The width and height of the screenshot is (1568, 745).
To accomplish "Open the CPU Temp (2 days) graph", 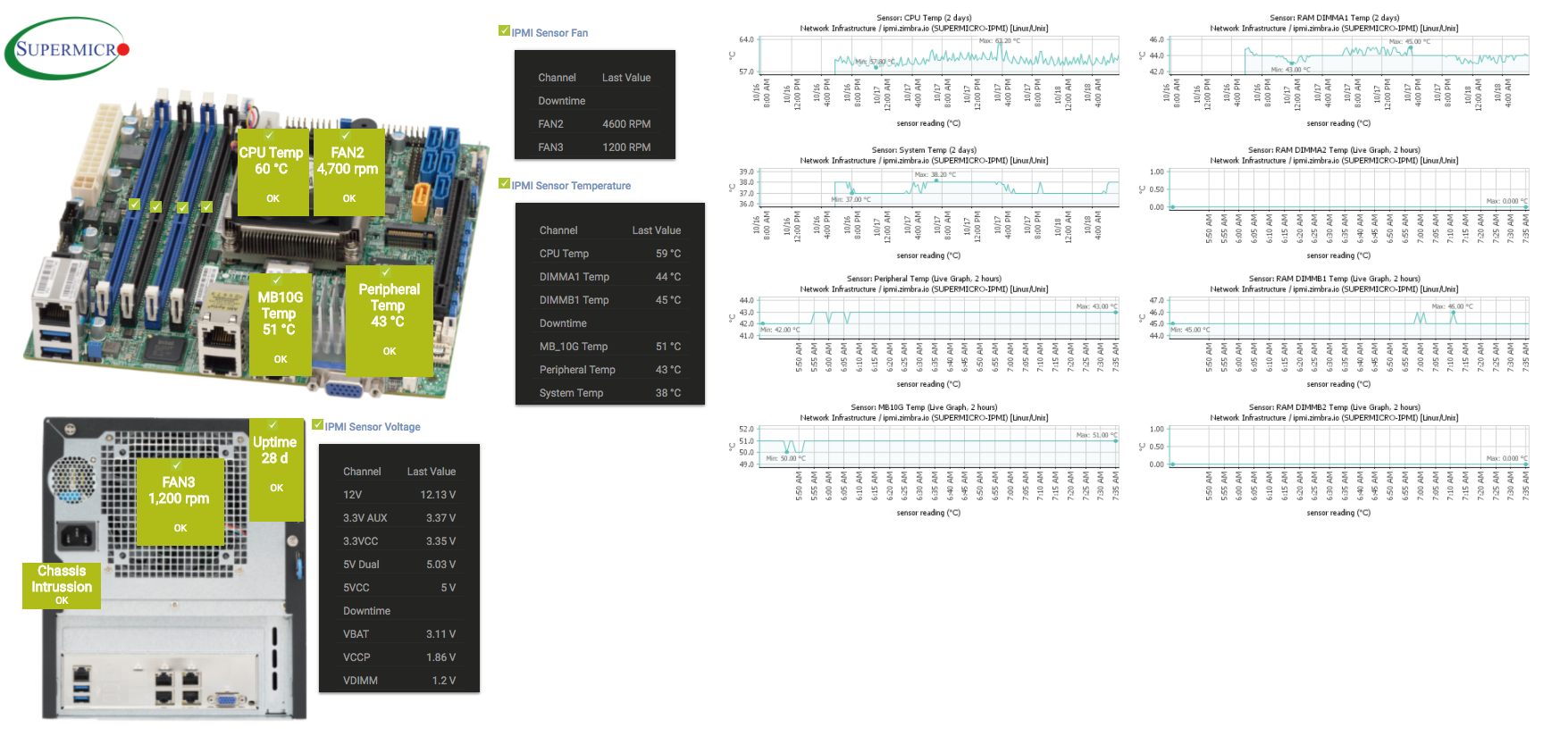I will (924, 71).
